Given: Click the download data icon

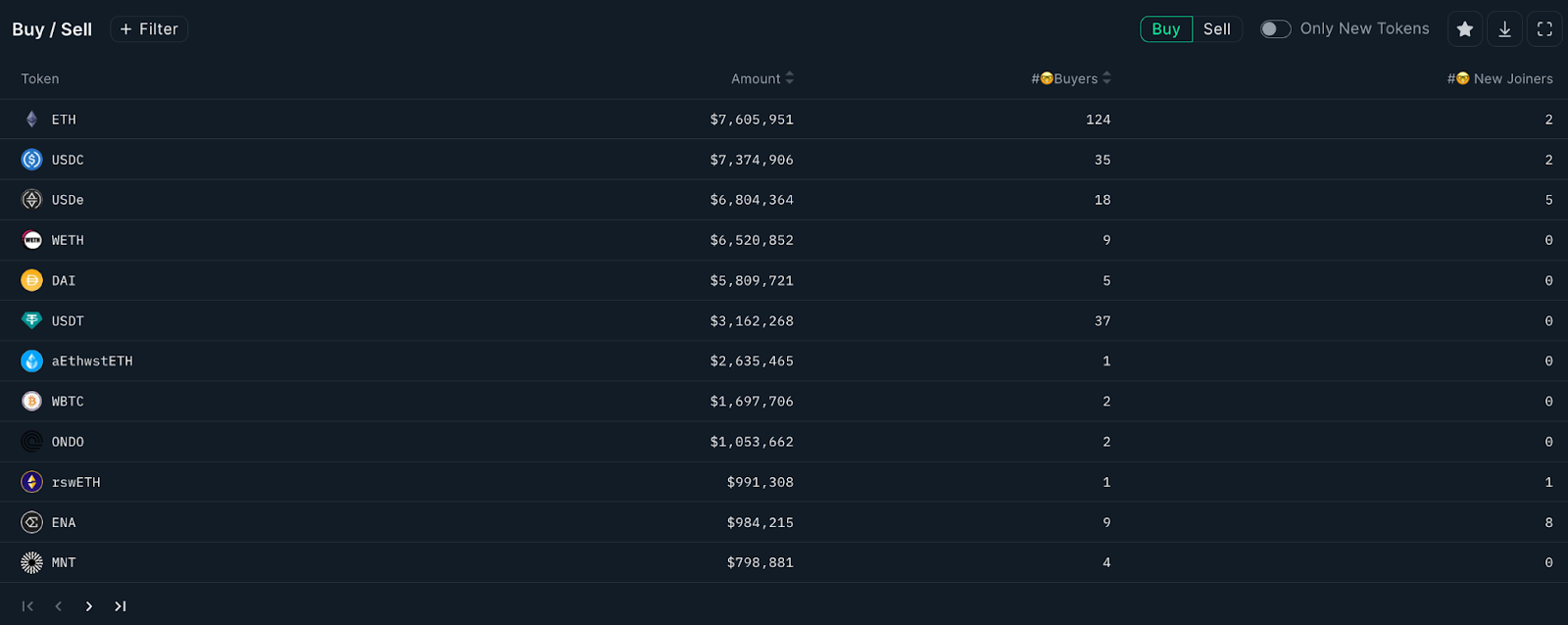Looking at the screenshot, I should (x=1505, y=28).
